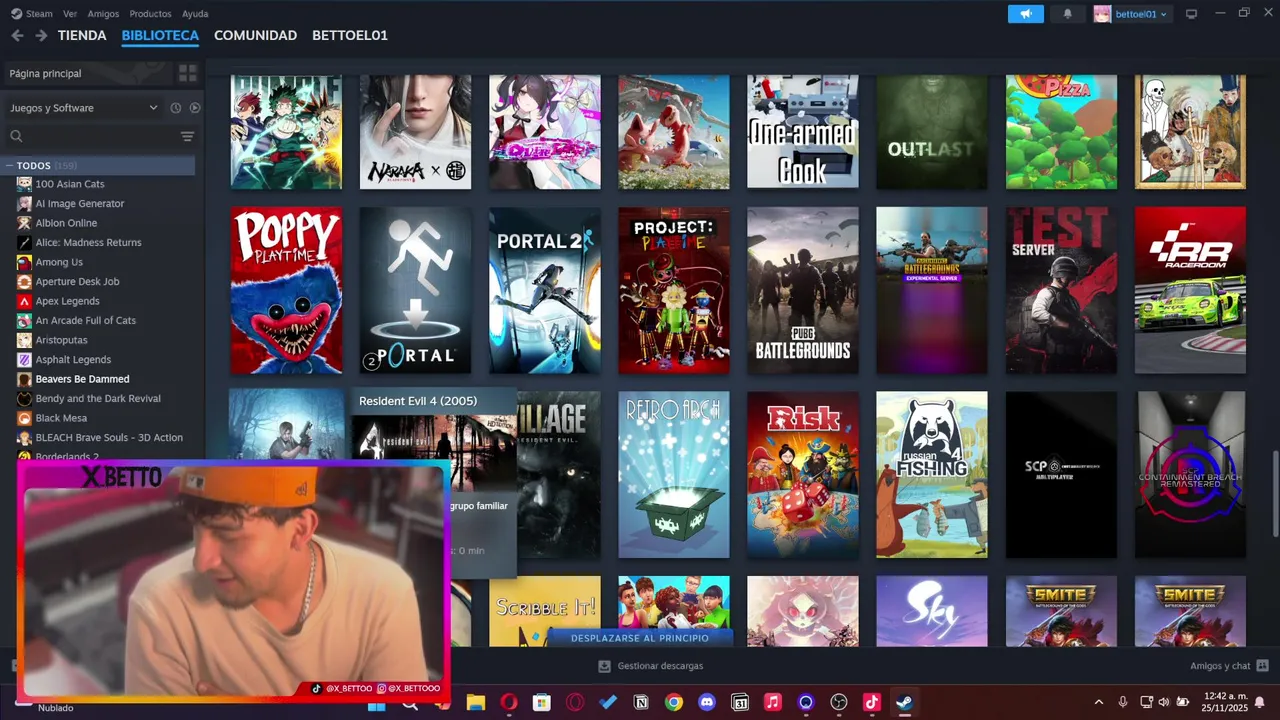Switch to the TIENDA tab
This screenshot has height=720, width=1280.
coord(82,35)
